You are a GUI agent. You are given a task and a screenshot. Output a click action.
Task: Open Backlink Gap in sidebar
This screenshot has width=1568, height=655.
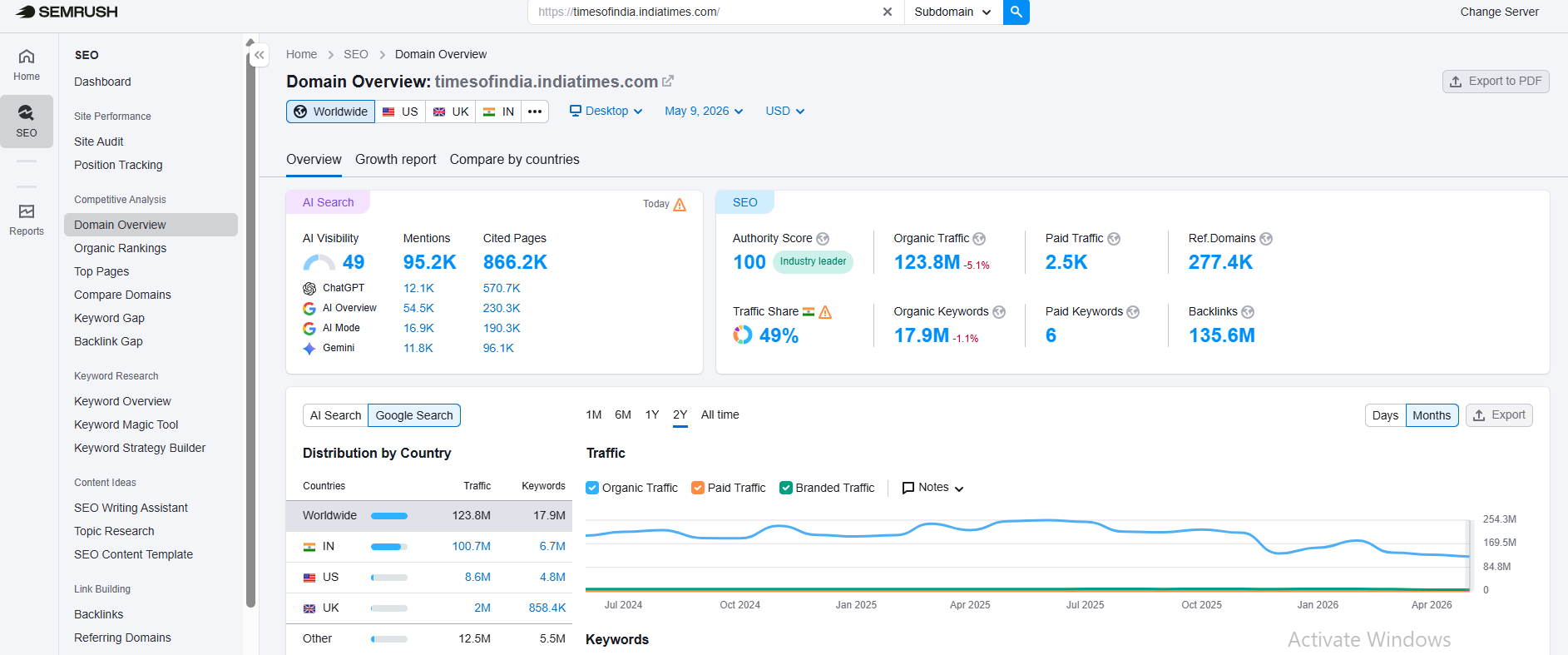(x=108, y=341)
